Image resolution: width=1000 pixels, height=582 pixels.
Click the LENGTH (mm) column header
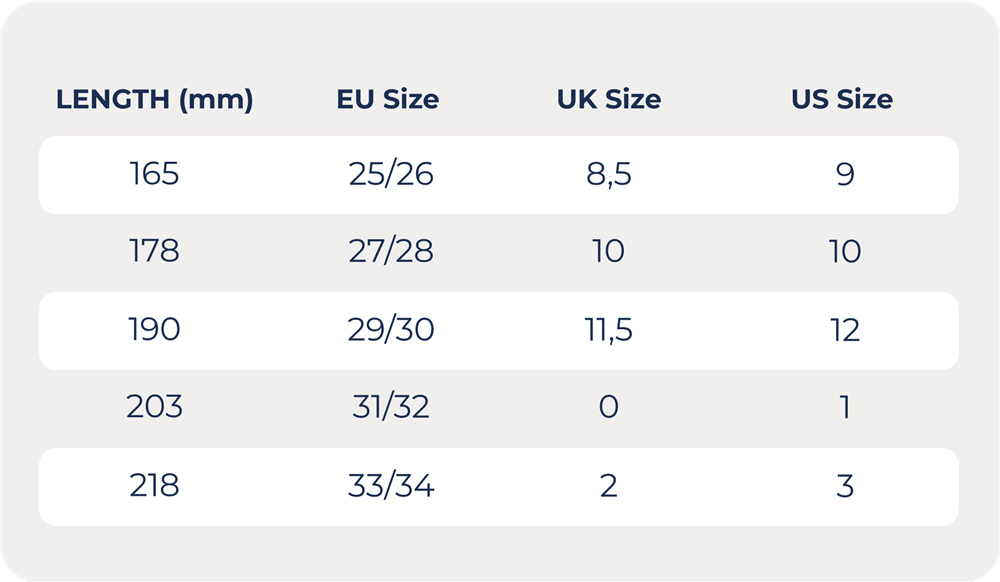pos(154,100)
